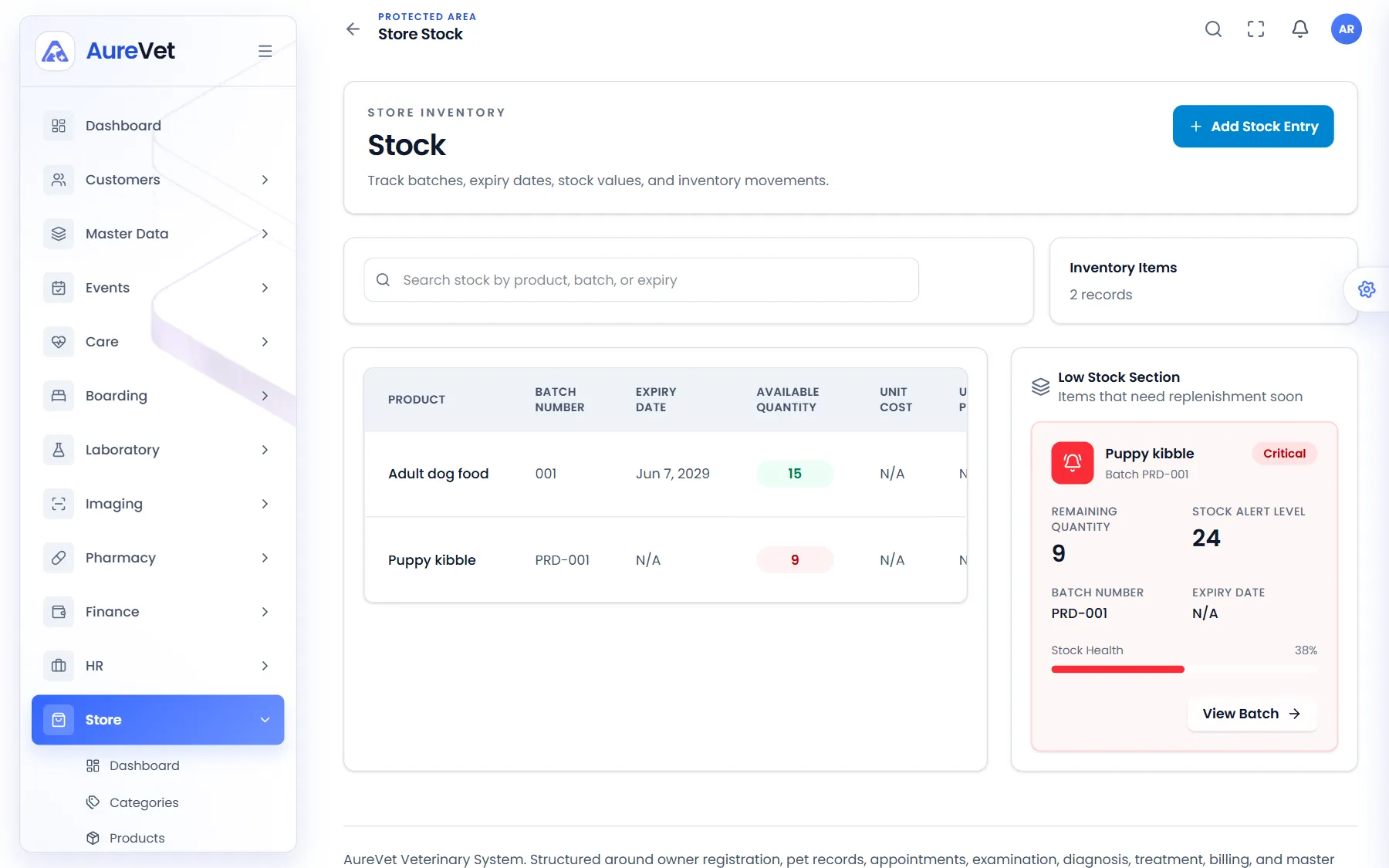Click the stock search input field

pos(641,280)
